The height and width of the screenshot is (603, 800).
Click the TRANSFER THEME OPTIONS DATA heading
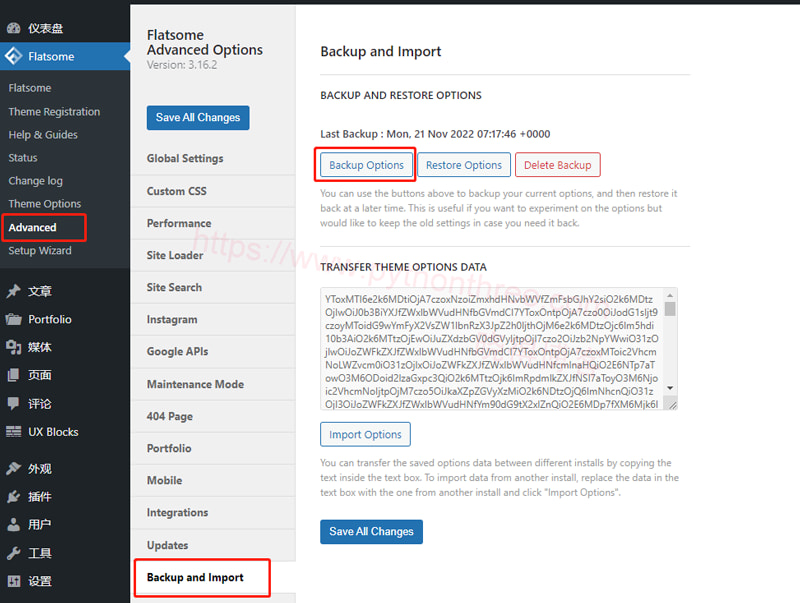pyautogui.click(x=404, y=267)
